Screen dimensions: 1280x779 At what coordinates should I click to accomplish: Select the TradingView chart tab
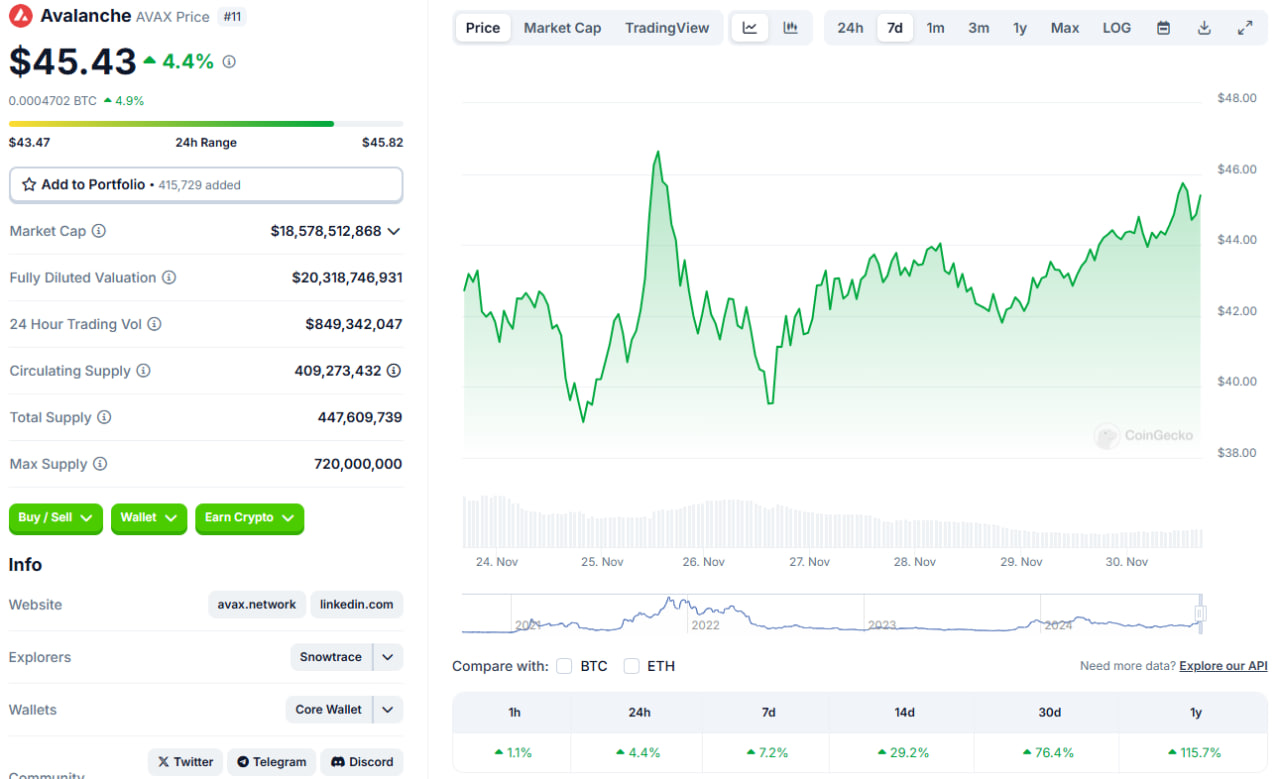(x=667, y=28)
